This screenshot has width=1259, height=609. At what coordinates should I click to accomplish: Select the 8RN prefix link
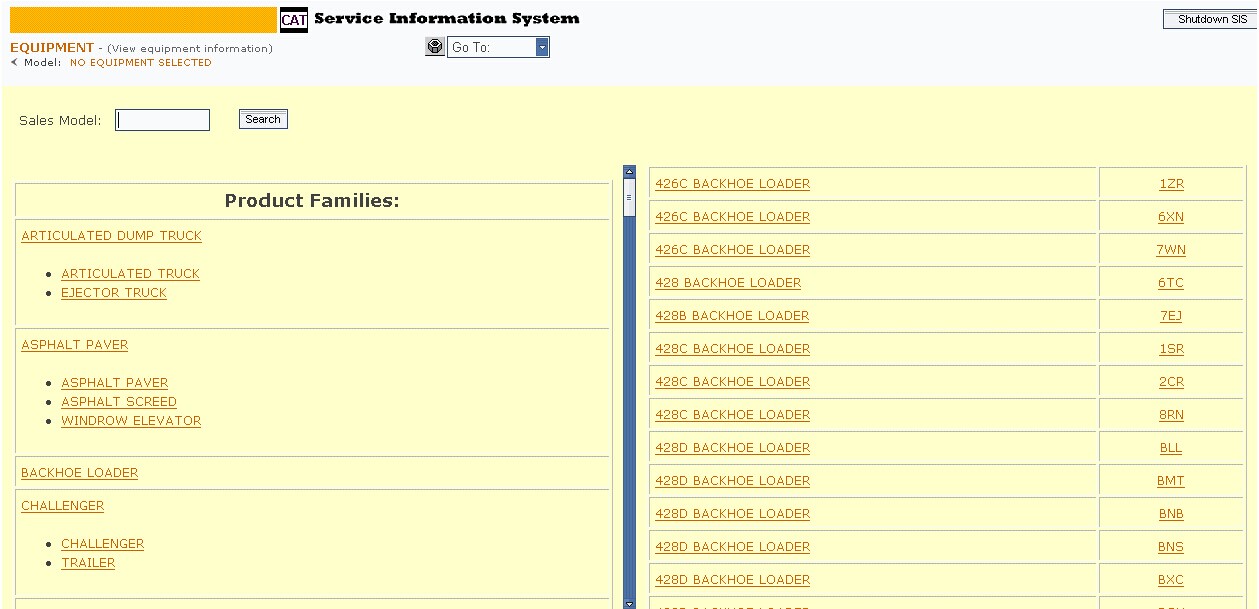1171,415
